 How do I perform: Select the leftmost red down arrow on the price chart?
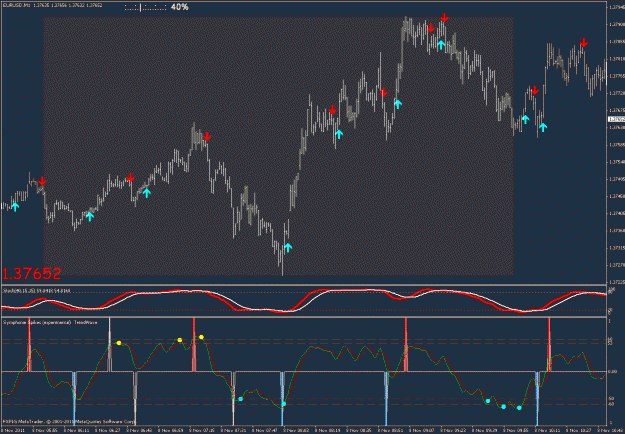pos(42,181)
